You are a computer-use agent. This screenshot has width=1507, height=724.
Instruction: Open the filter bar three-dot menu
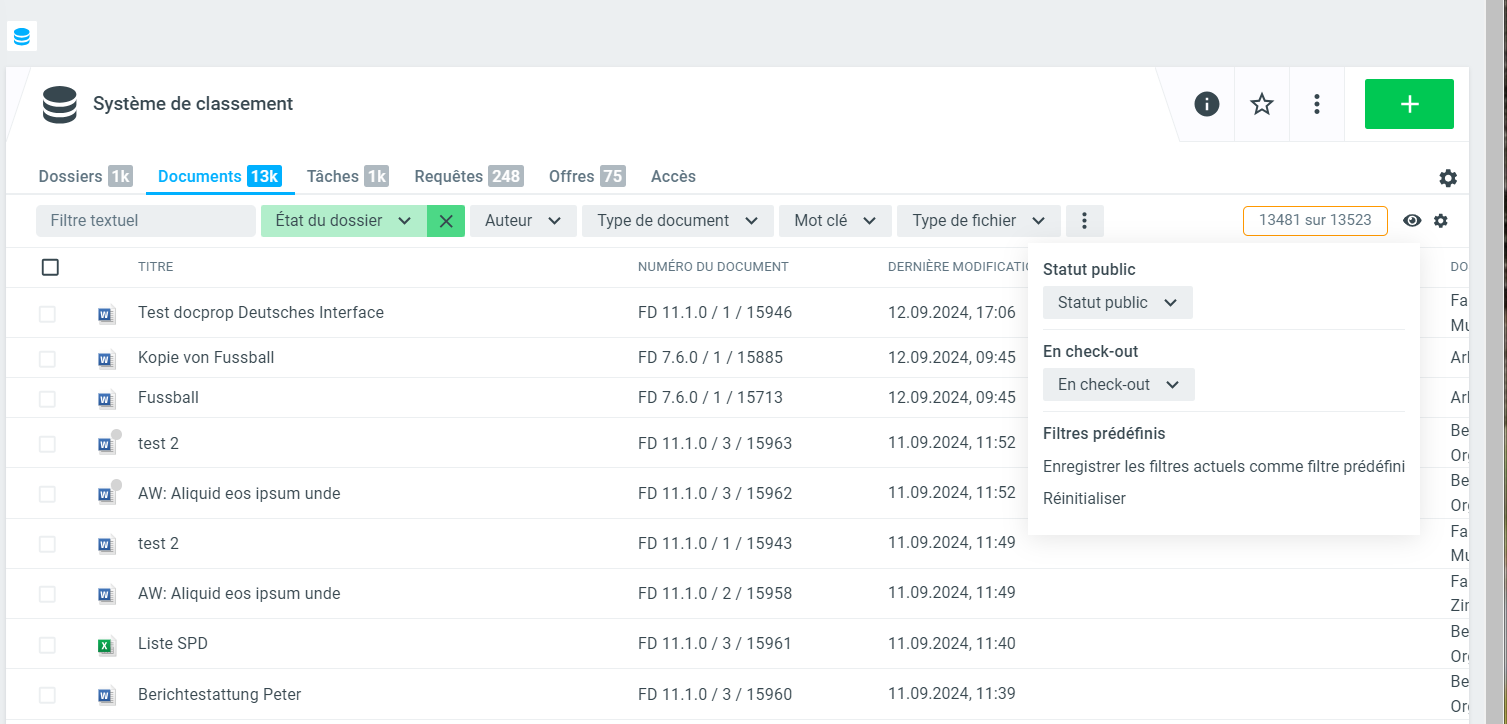click(1084, 221)
